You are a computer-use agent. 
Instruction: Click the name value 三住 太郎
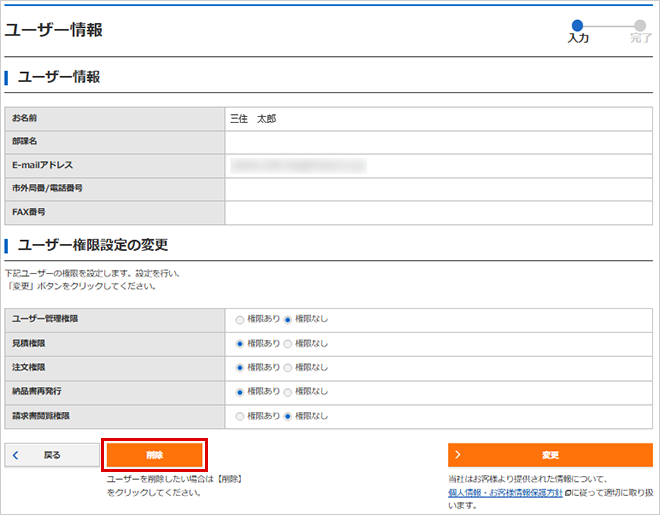tap(253, 118)
